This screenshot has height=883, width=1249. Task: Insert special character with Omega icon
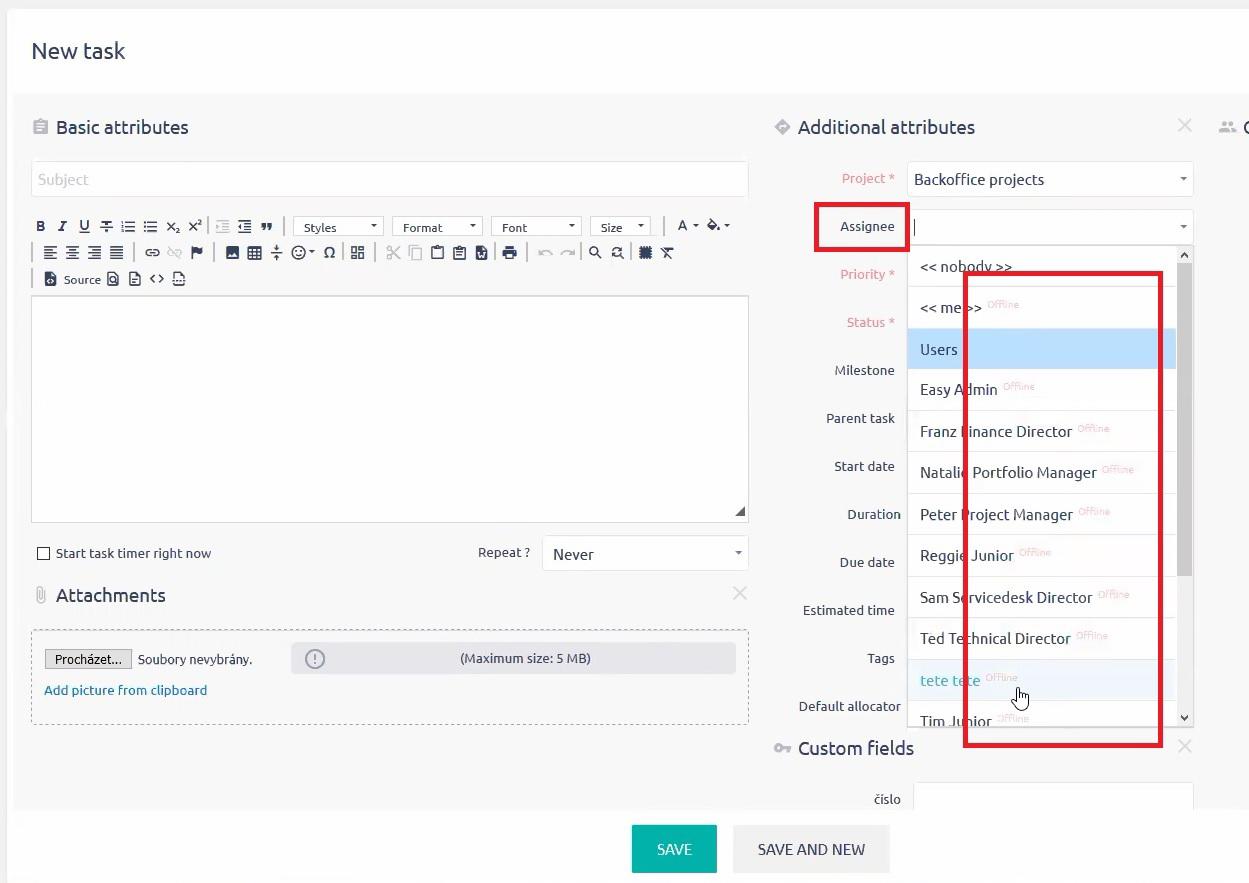click(x=329, y=253)
